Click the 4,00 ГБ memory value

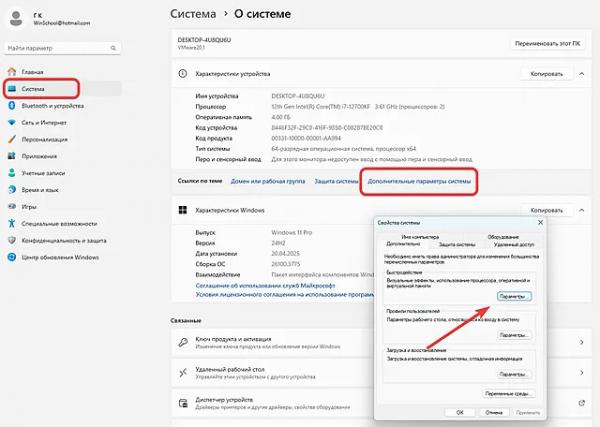point(281,117)
